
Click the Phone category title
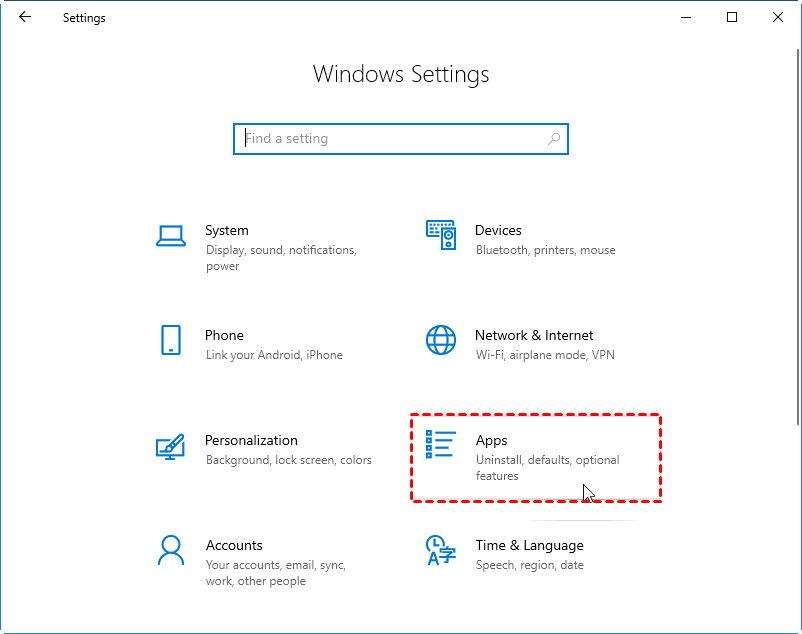[x=224, y=335]
